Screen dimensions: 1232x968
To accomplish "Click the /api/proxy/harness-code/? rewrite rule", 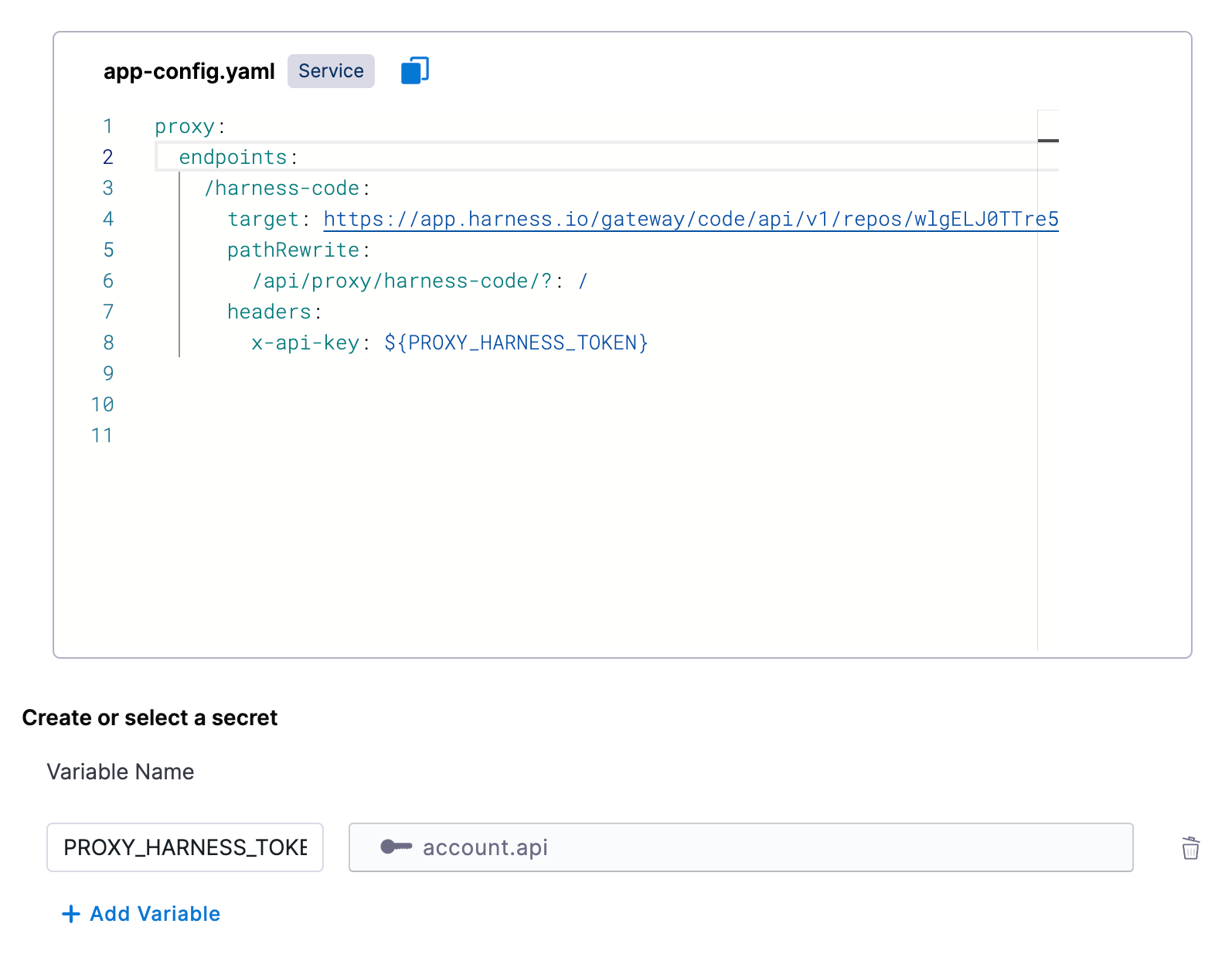I will 402,281.
